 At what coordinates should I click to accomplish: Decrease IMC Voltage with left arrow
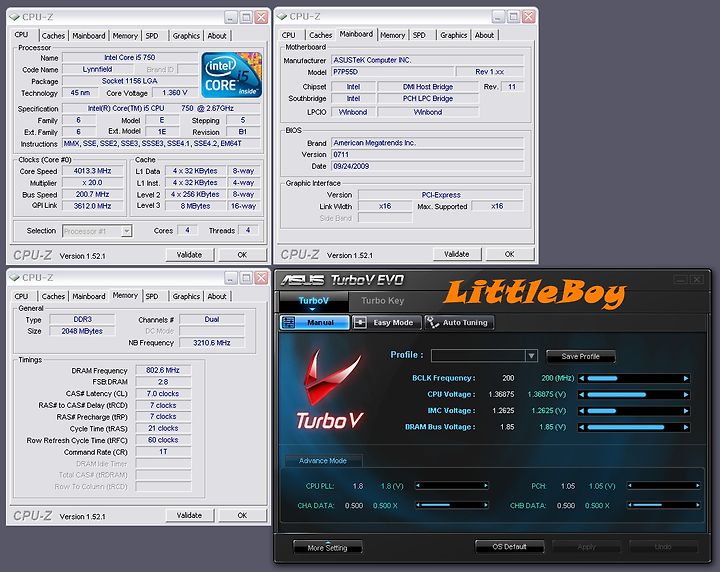click(582, 411)
